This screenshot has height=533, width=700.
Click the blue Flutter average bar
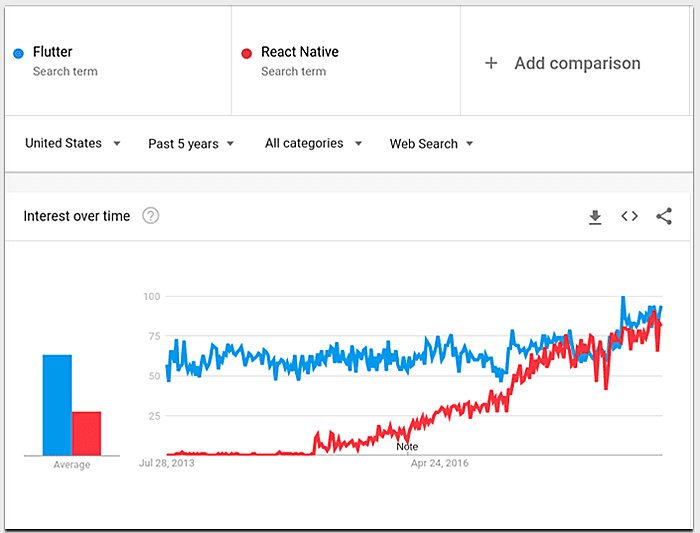(x=57, y=405)
